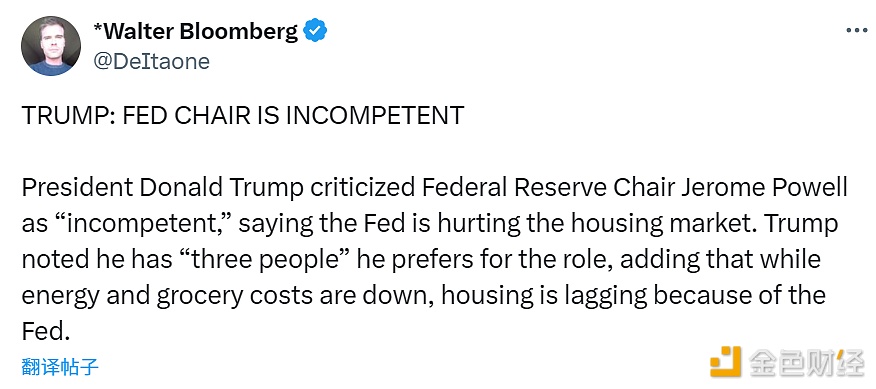Click the blue verified badge
The width and height of the screenshot is (876, 389).
pos(315,31)
